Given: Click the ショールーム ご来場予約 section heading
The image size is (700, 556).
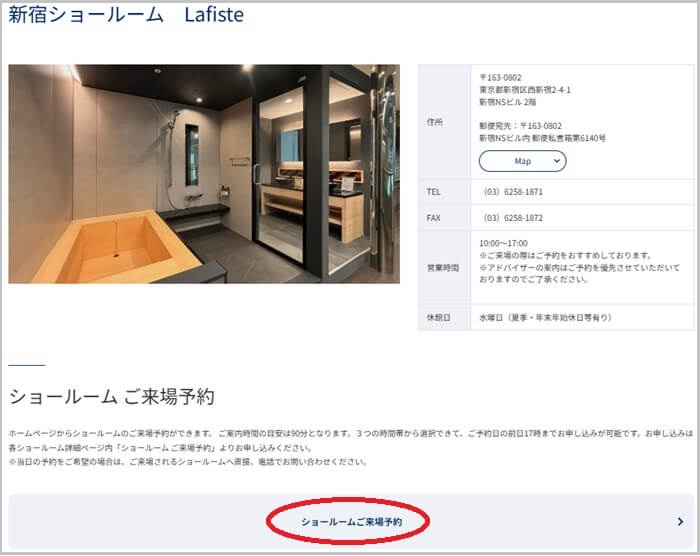Looking at the screenshot, I should pos(112,396).
